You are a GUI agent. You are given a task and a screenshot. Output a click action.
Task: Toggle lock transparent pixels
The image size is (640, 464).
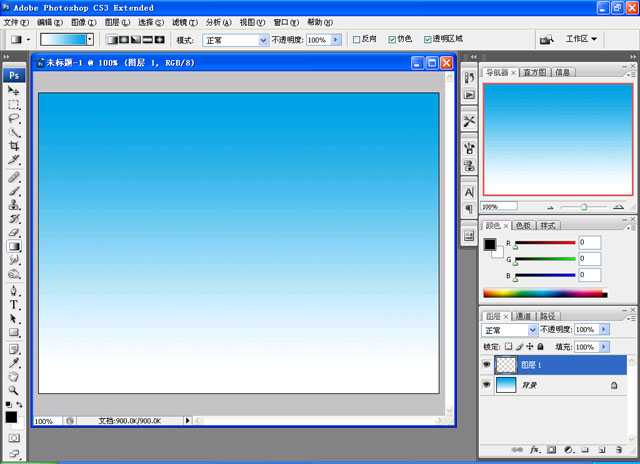508,346
